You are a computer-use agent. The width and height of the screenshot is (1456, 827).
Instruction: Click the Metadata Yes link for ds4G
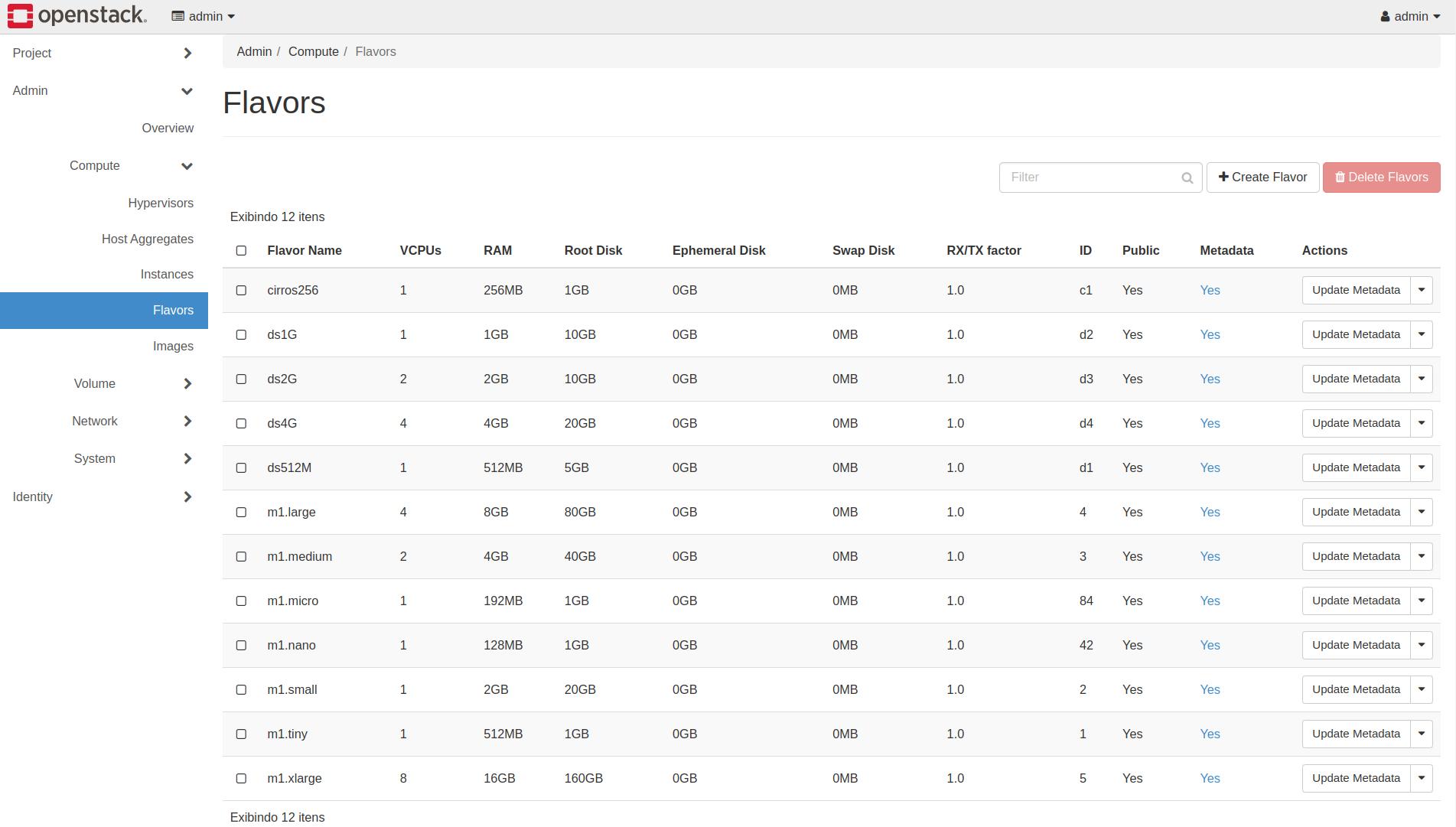1209,423
